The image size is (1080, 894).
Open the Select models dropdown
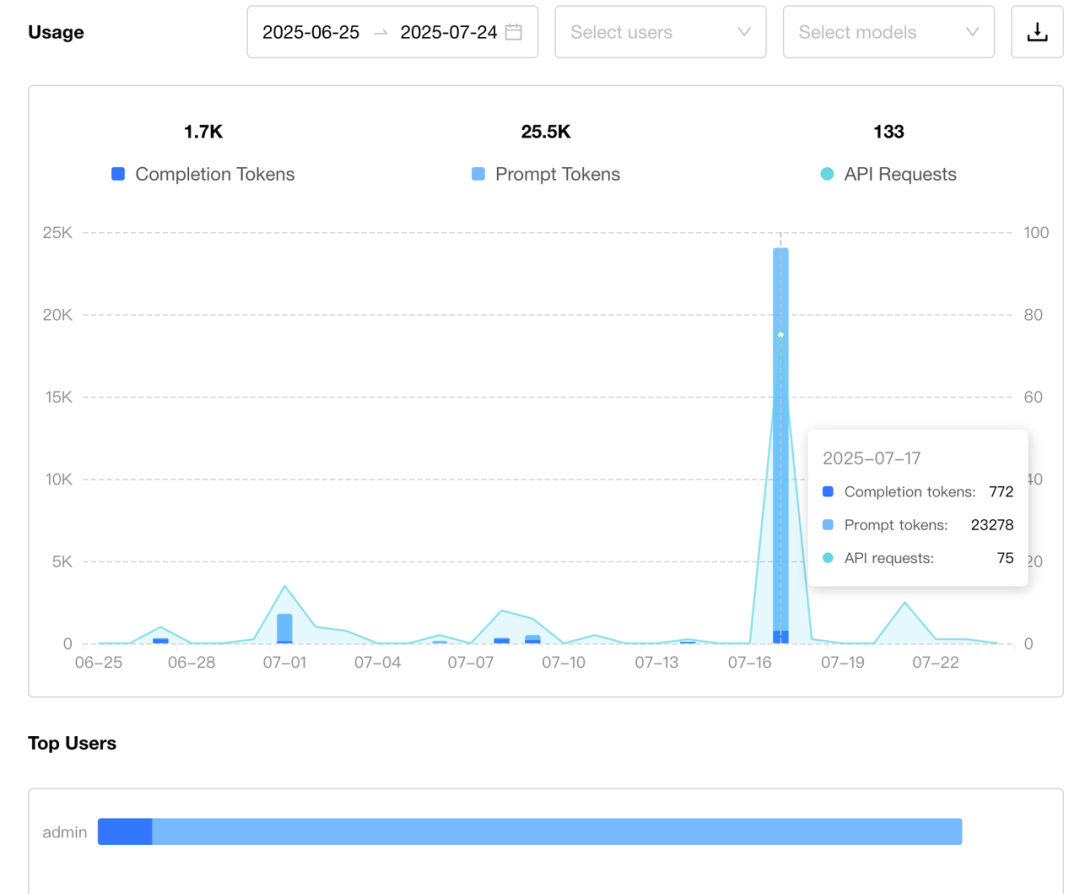tap(889, 32)
